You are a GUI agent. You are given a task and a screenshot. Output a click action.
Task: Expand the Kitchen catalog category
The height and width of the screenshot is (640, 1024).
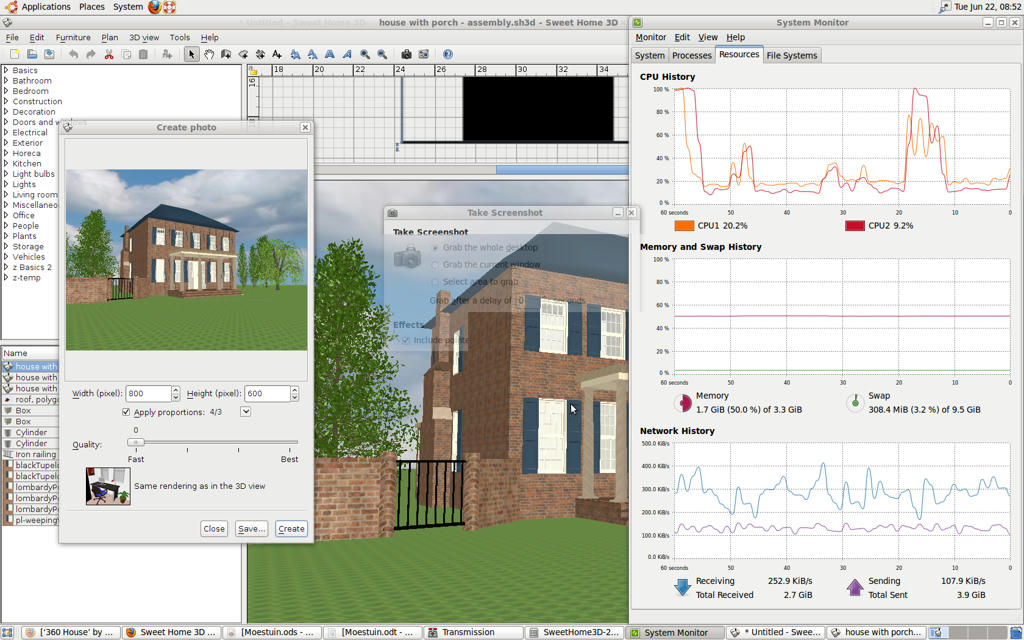pyautogui.click(x=6, y=163)
